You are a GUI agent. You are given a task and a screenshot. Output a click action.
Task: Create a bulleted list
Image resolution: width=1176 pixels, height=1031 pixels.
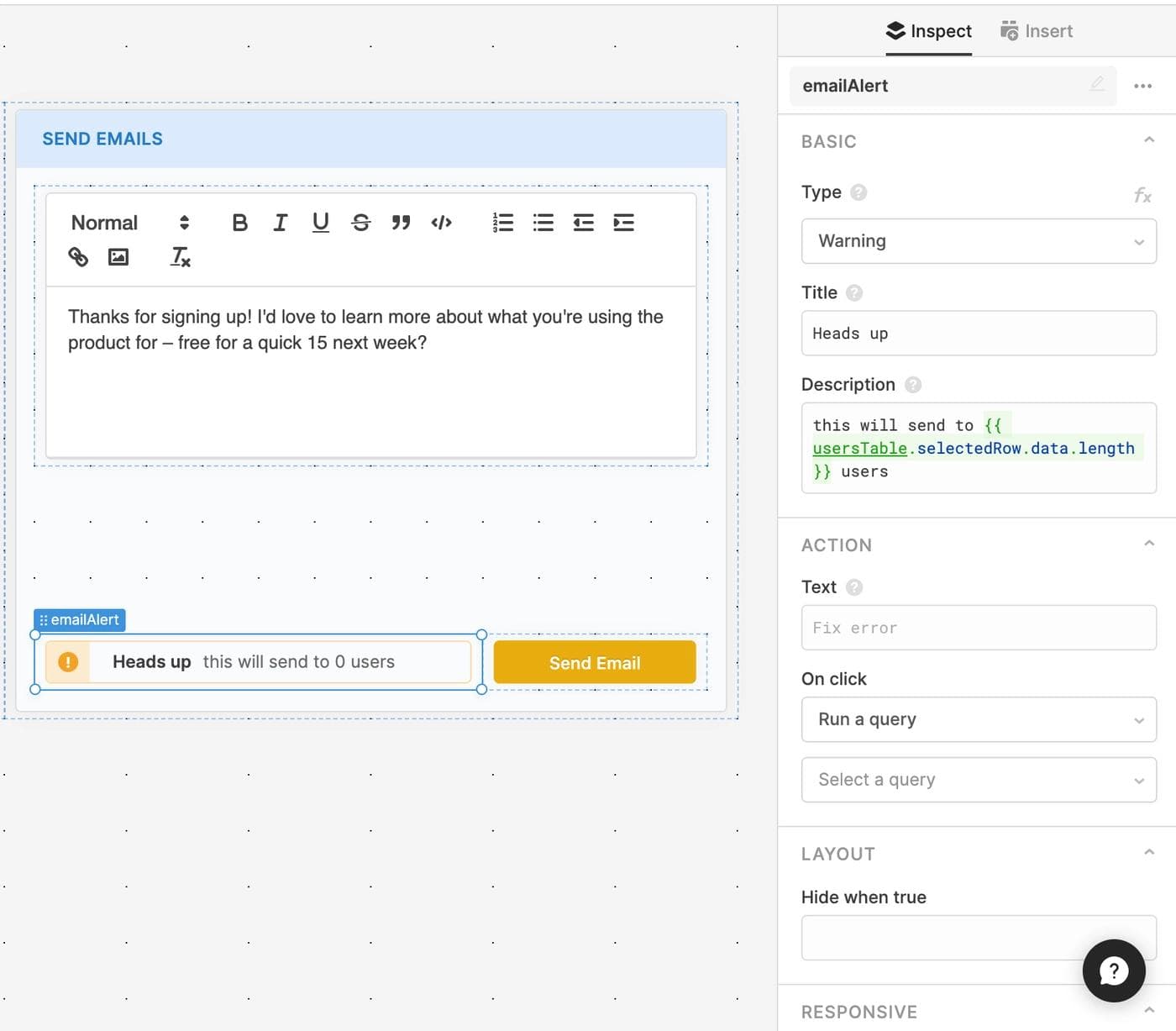543,223
